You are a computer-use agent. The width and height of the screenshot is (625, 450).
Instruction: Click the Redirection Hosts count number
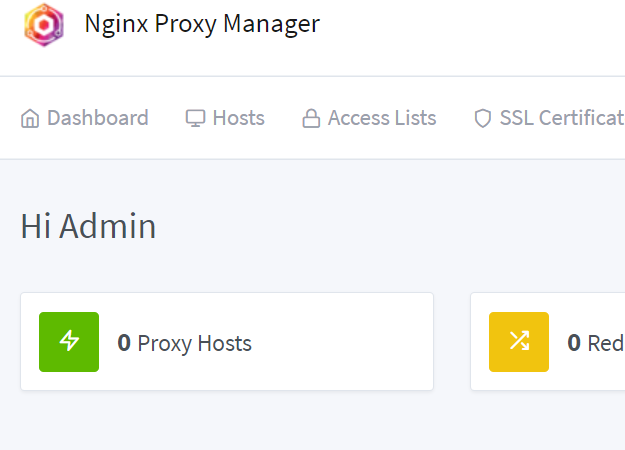pos(574,343)
